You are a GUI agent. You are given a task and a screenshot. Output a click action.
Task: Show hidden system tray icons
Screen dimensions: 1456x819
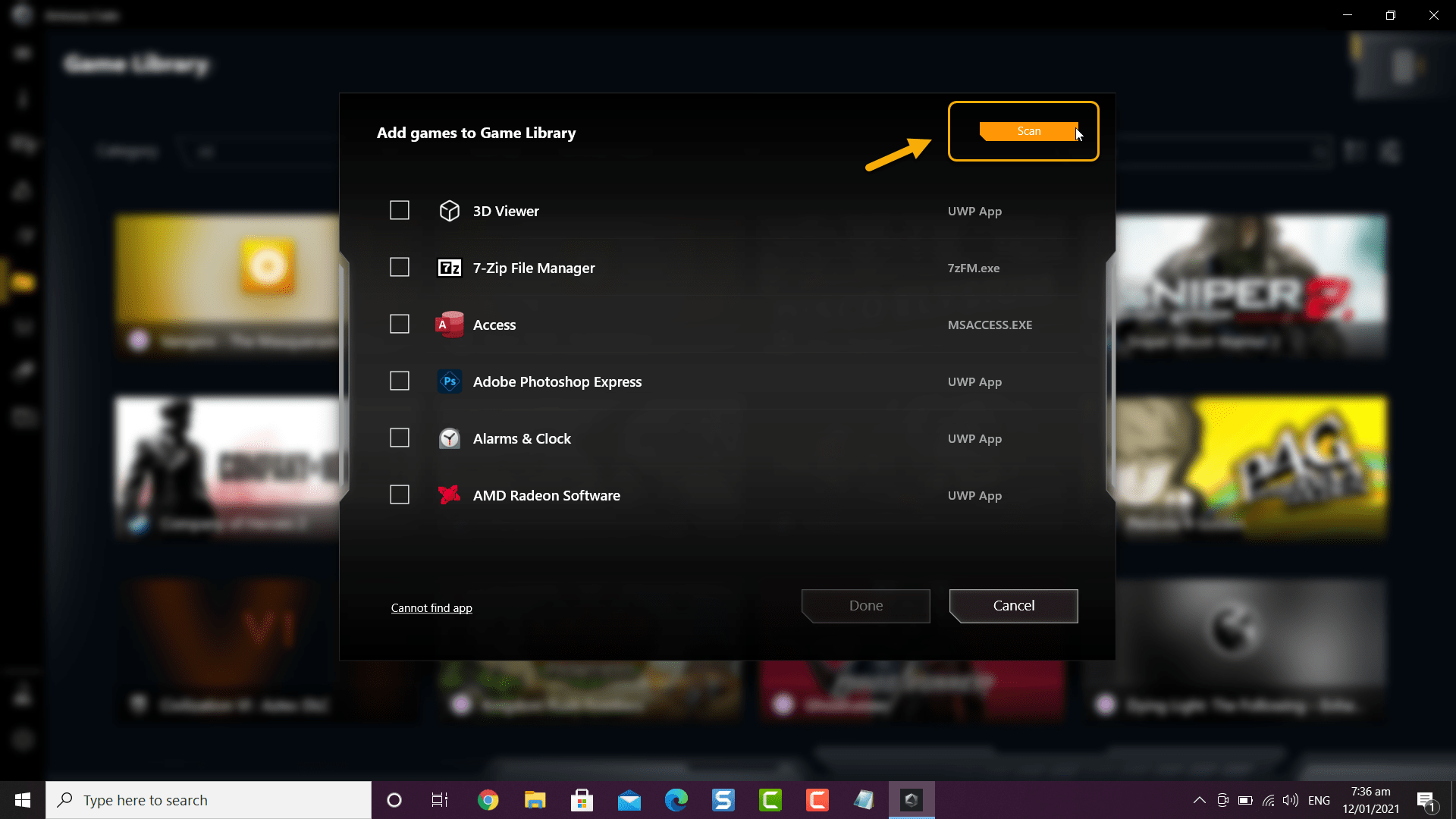[x=1199, y=800]
